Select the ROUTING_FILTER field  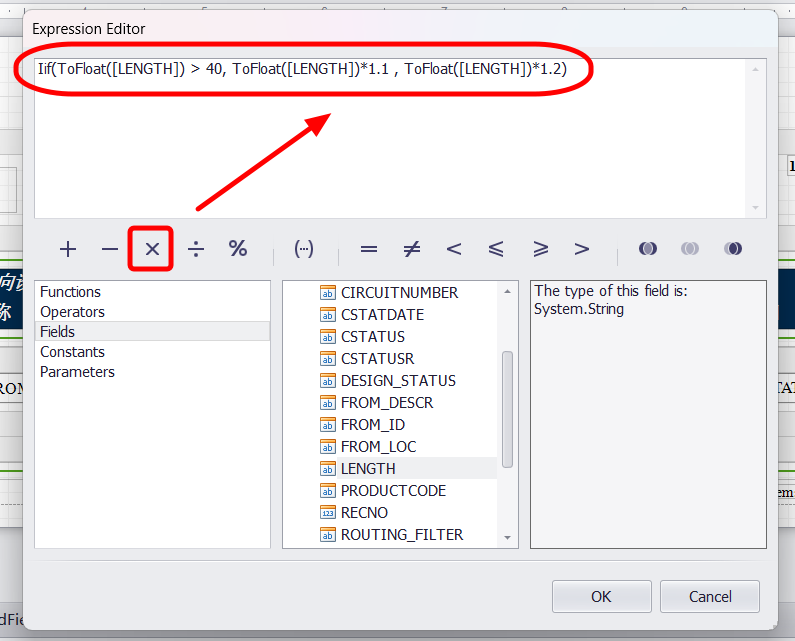[x=402, y=535]
